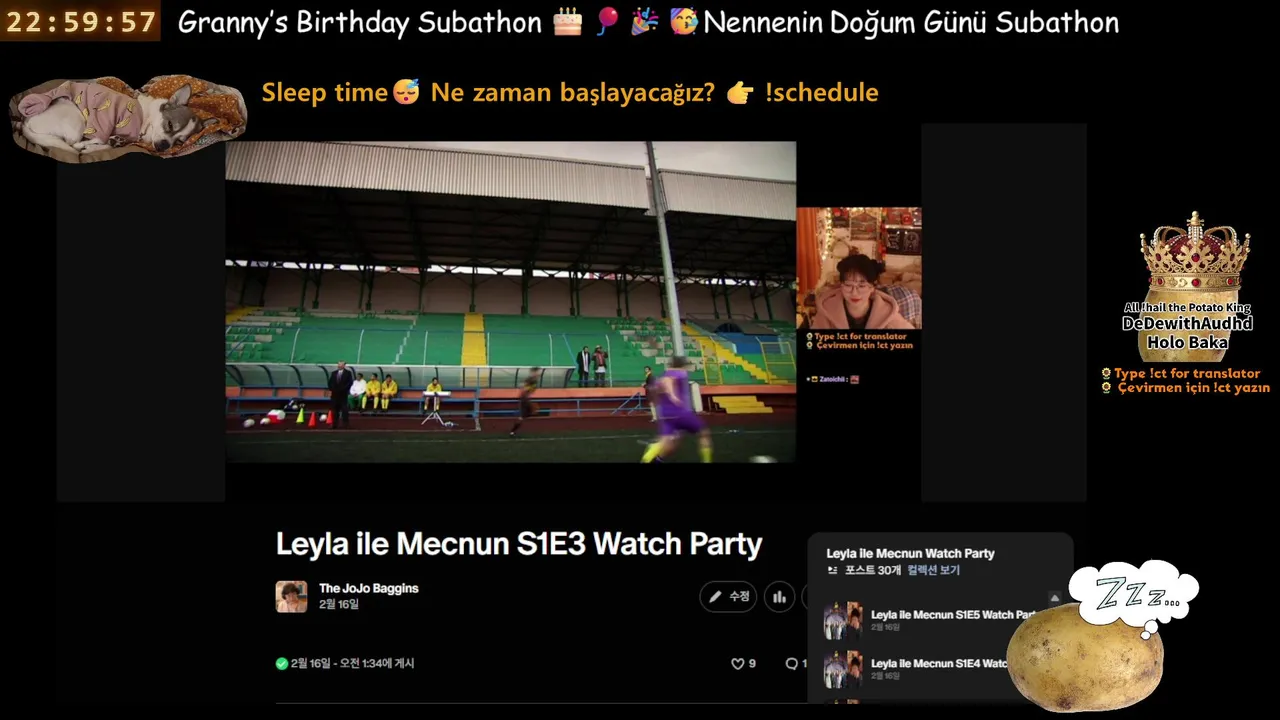Click the S1E5 post thumbnail in collection
Screen dimensions: 1280x720
pos(843,620)
